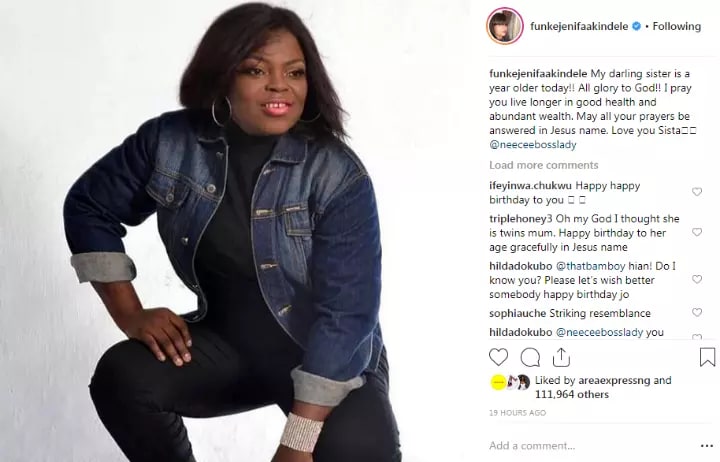
Task: Open @neeceebosslady mention in caption
Action: pos(533,145)
